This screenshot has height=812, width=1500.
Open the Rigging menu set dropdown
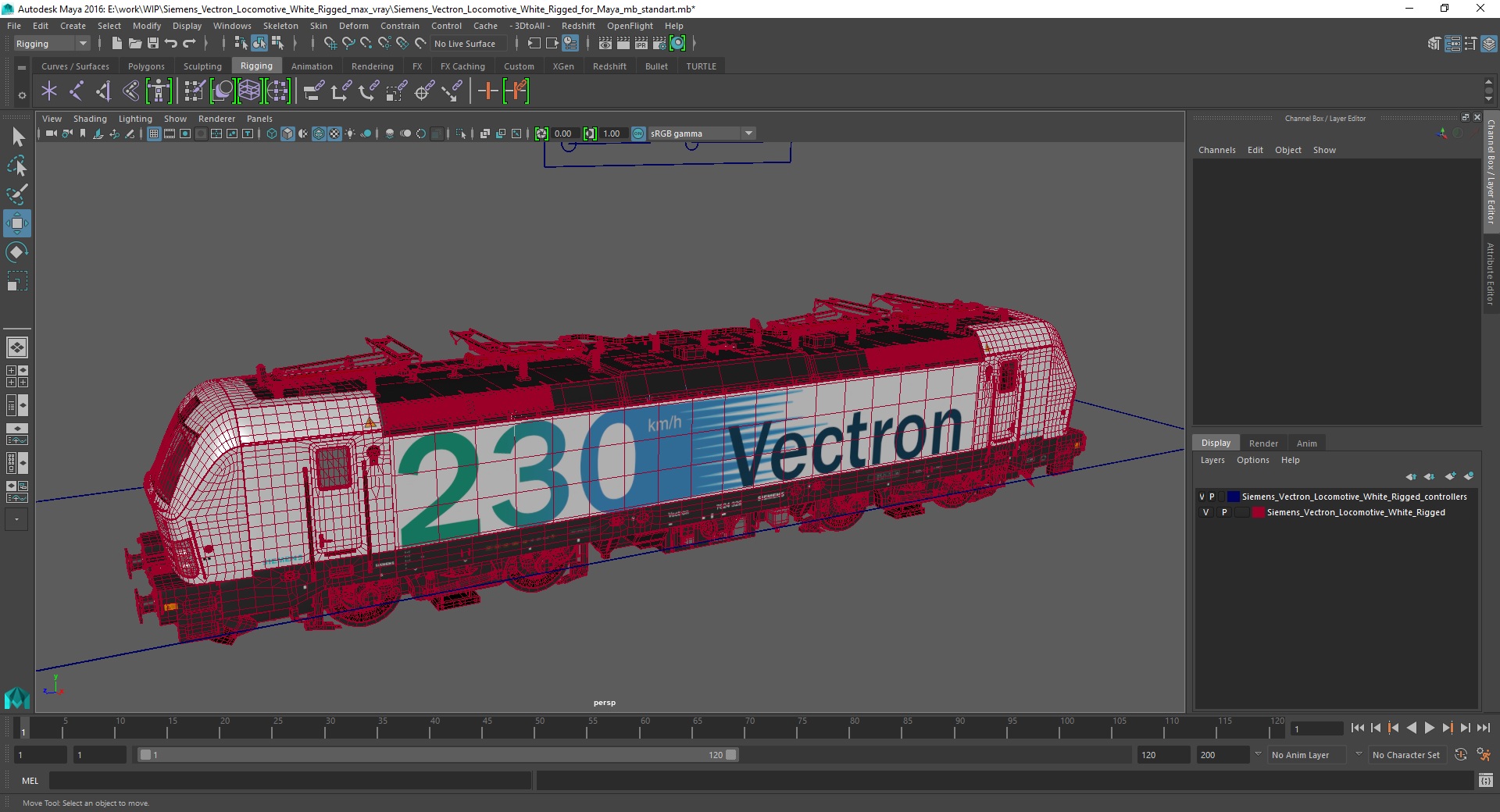pos(52,44)
